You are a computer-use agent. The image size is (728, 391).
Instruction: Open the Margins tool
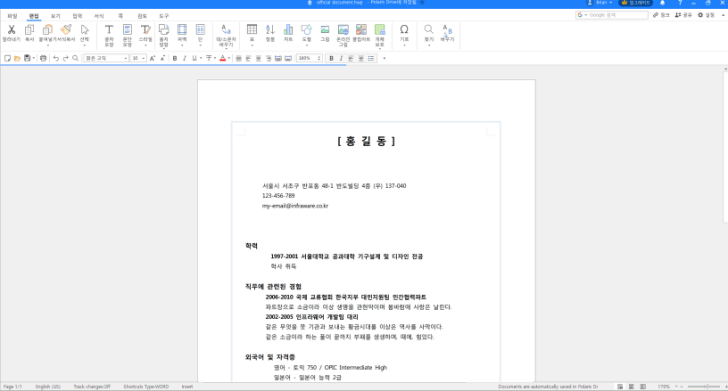click(x=182, y=35)
